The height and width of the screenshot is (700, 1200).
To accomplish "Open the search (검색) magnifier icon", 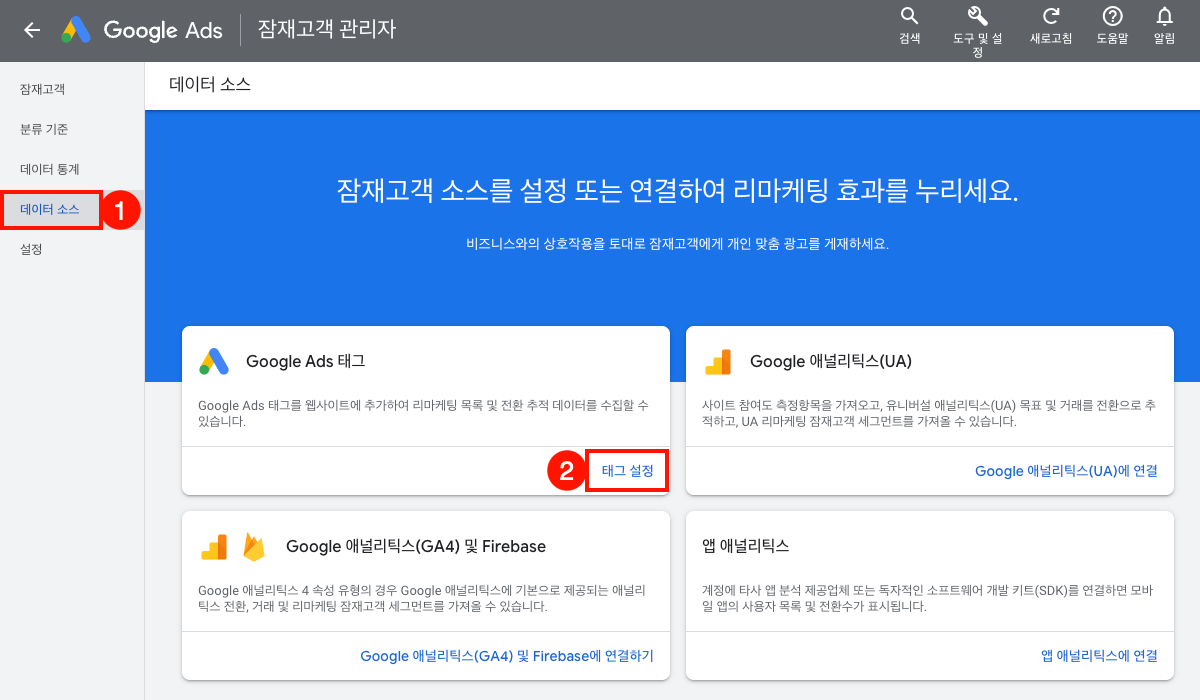I will (909, 16).
